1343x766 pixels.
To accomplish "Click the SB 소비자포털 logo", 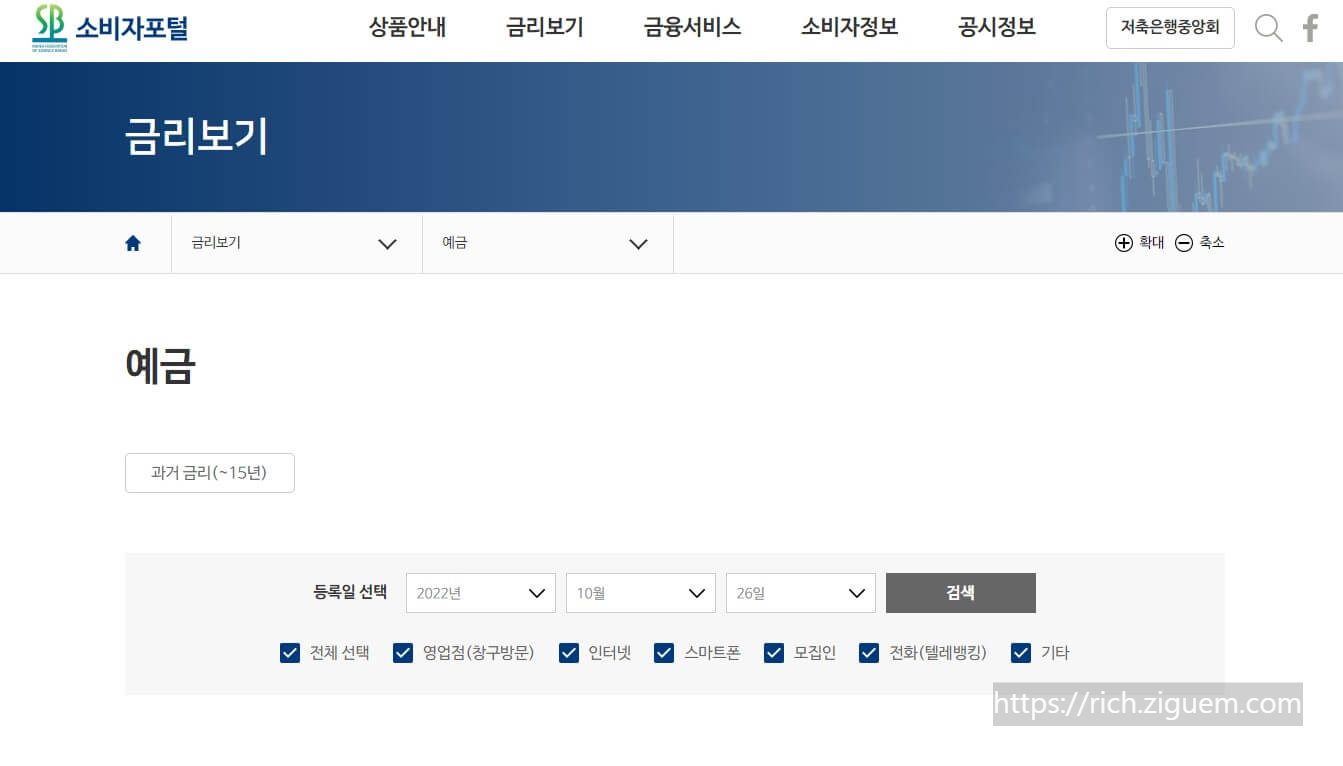I will 110,28.
